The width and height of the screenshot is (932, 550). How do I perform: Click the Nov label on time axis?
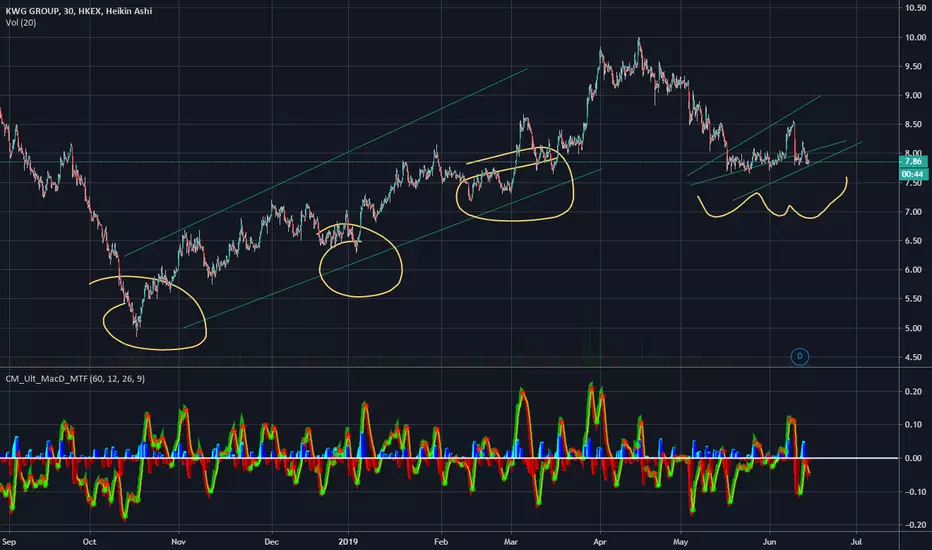[178, 542]
